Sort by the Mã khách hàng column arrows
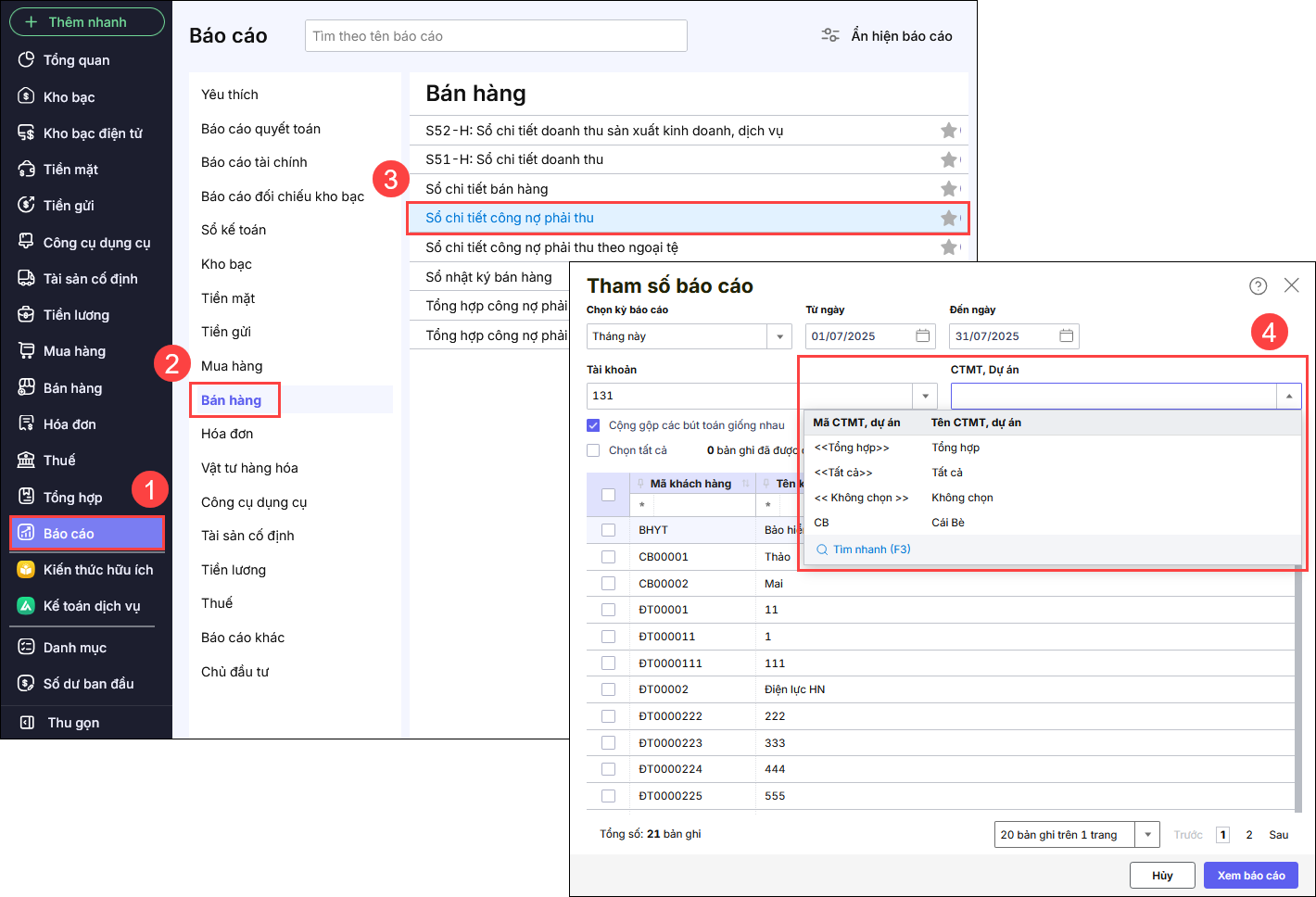Image resolution: width=1316 pixels, height=897 pixels. 745,484
